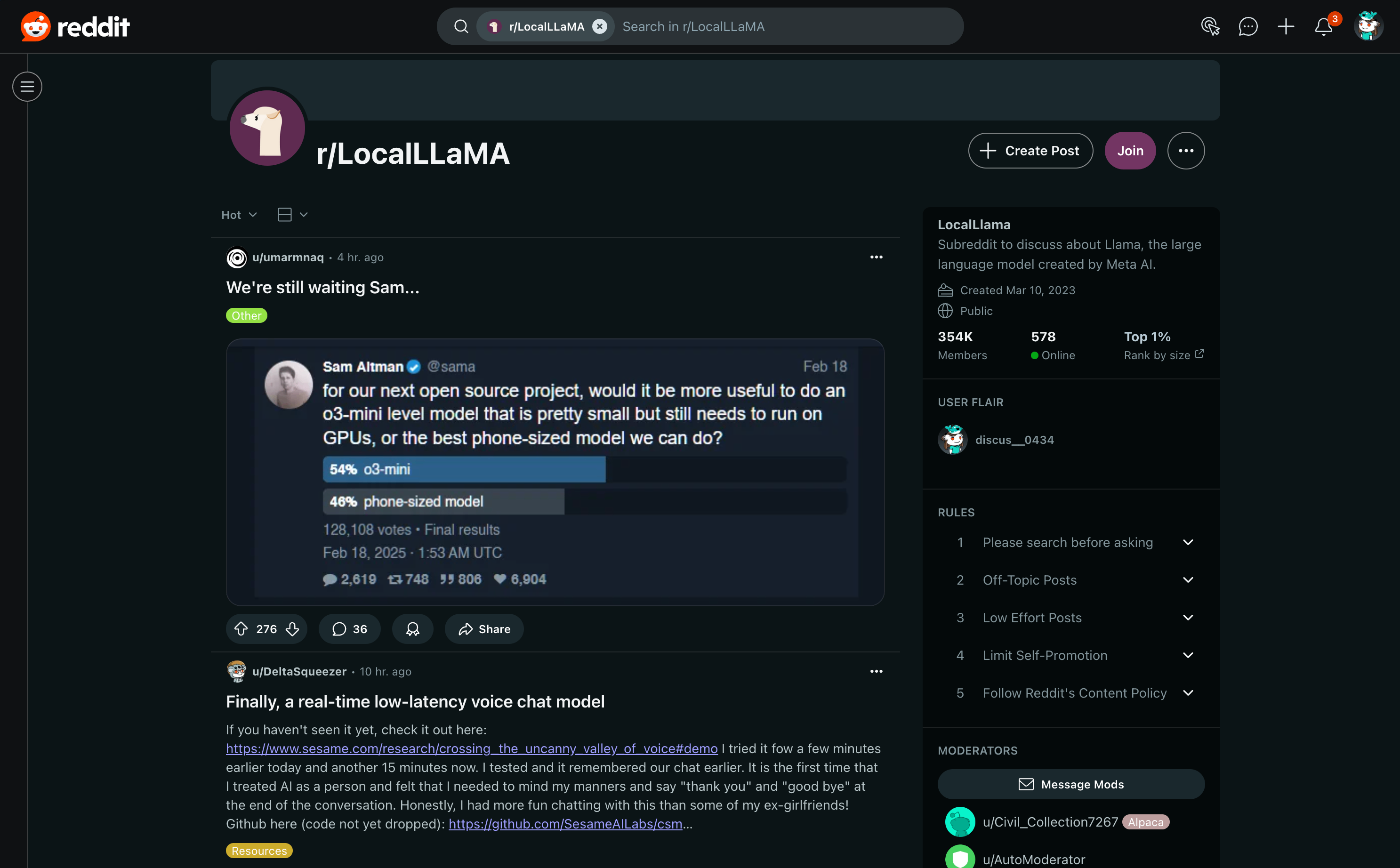Downvote the post with 276 votes

293,629
